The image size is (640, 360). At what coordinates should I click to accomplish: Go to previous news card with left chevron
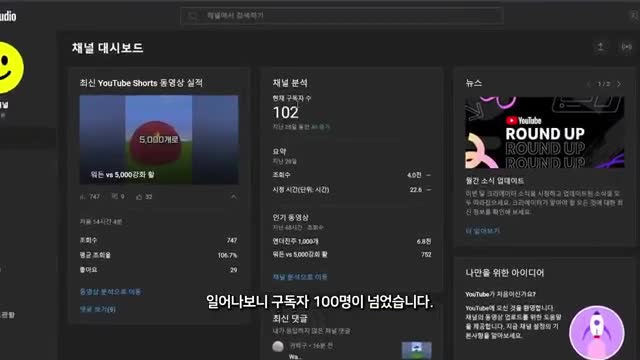588,84
